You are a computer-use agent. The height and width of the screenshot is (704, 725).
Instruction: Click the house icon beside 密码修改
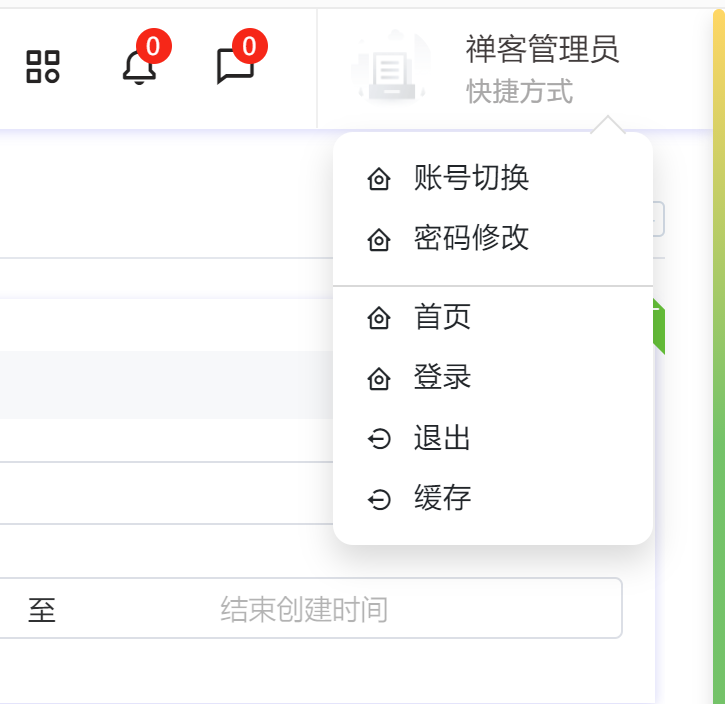pos(379,239)
